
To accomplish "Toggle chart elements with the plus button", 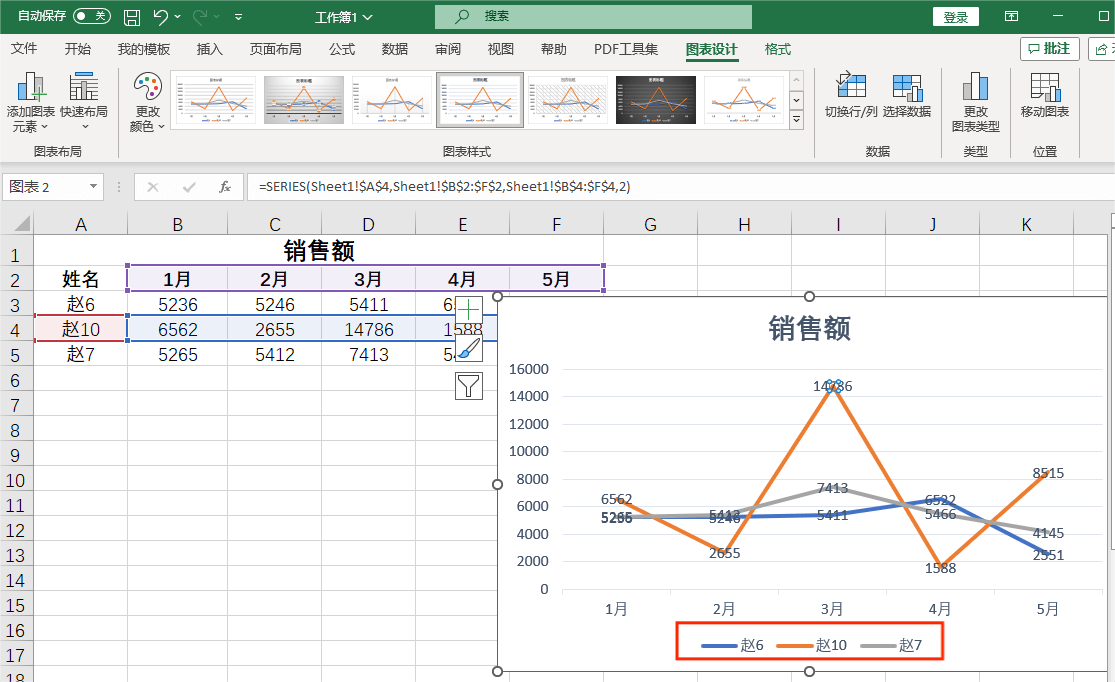I will pyautogui.click(x=468, y=308).
